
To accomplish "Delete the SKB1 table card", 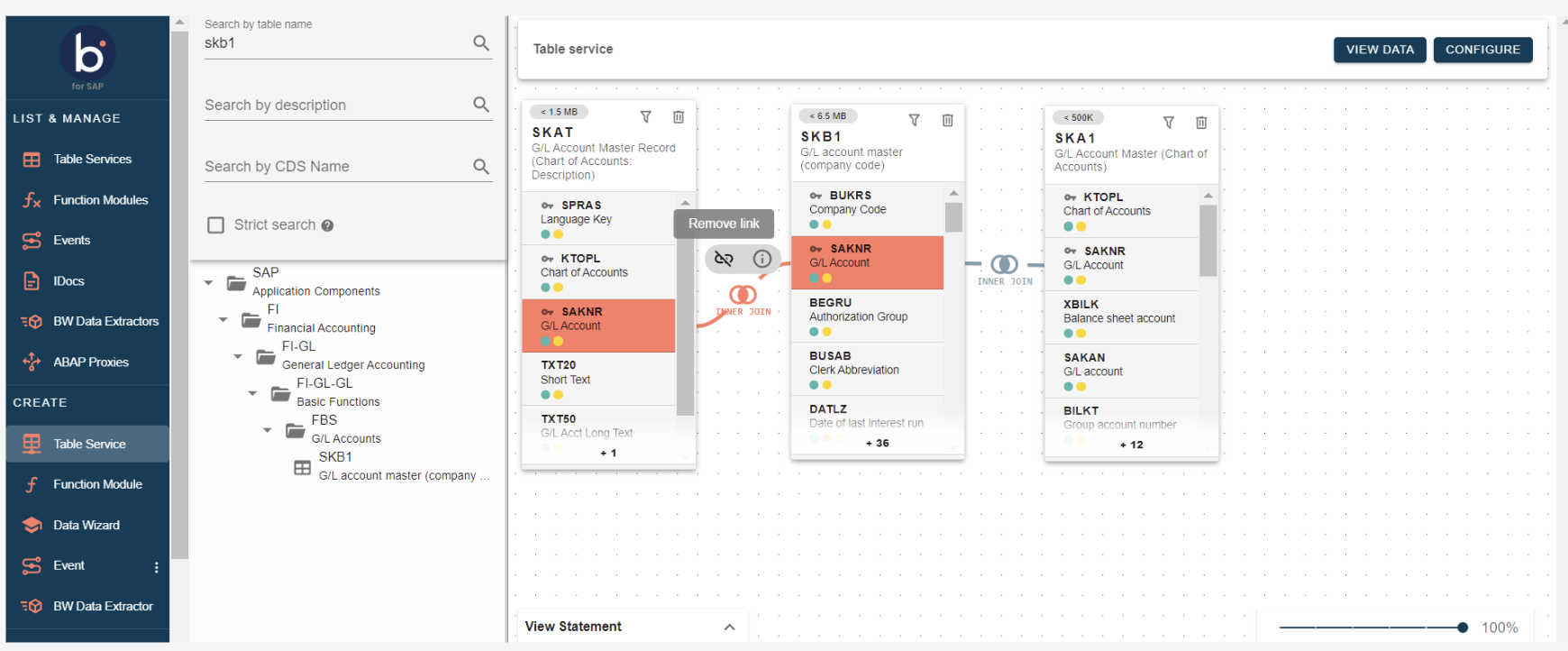I will click(x=947, y=121).
